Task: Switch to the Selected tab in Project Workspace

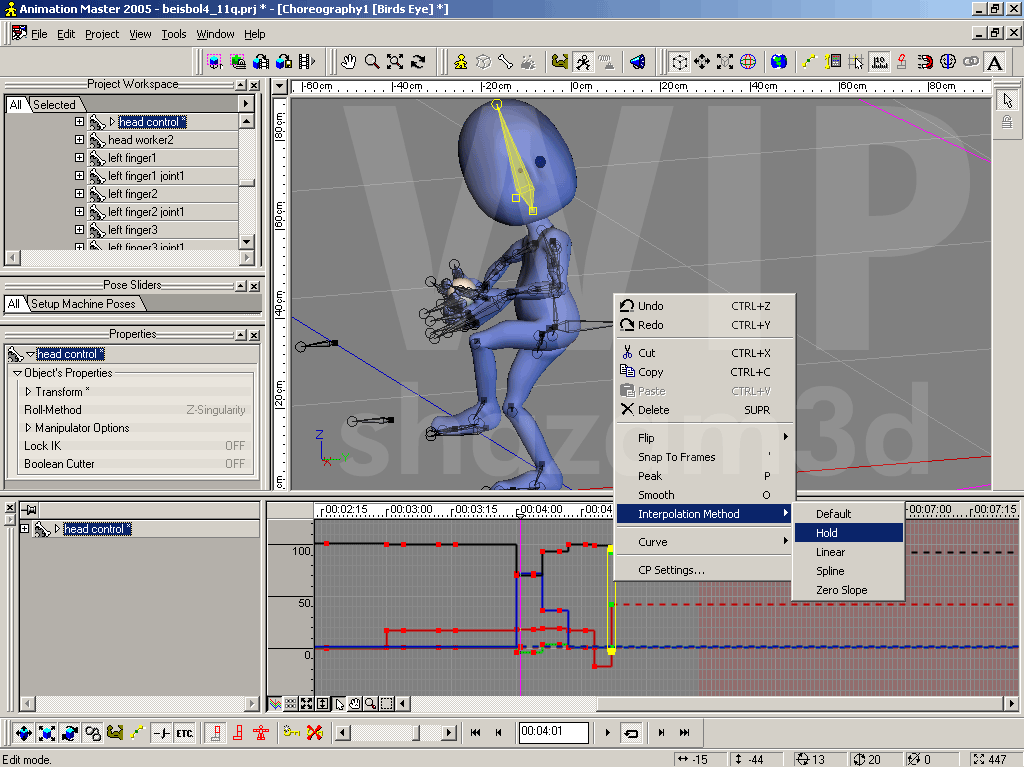Action: (x=54, y=104)
